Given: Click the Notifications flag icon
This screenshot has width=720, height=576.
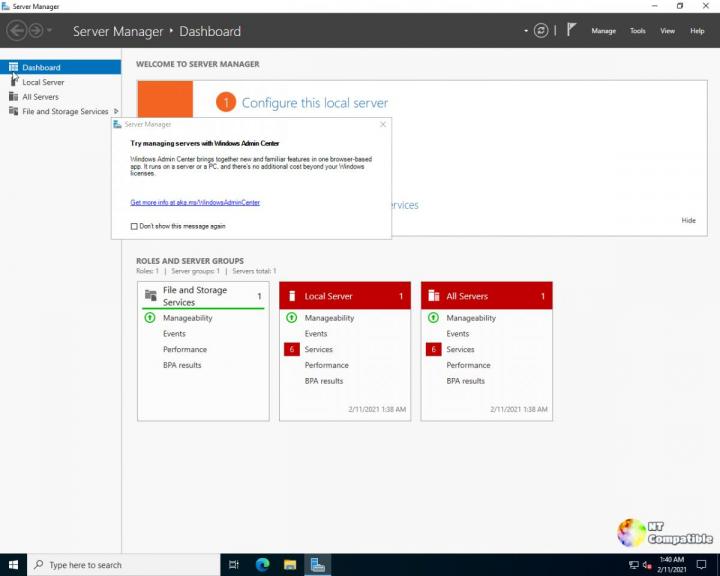Looking at the screenshot, I should [x=572, y=31].
